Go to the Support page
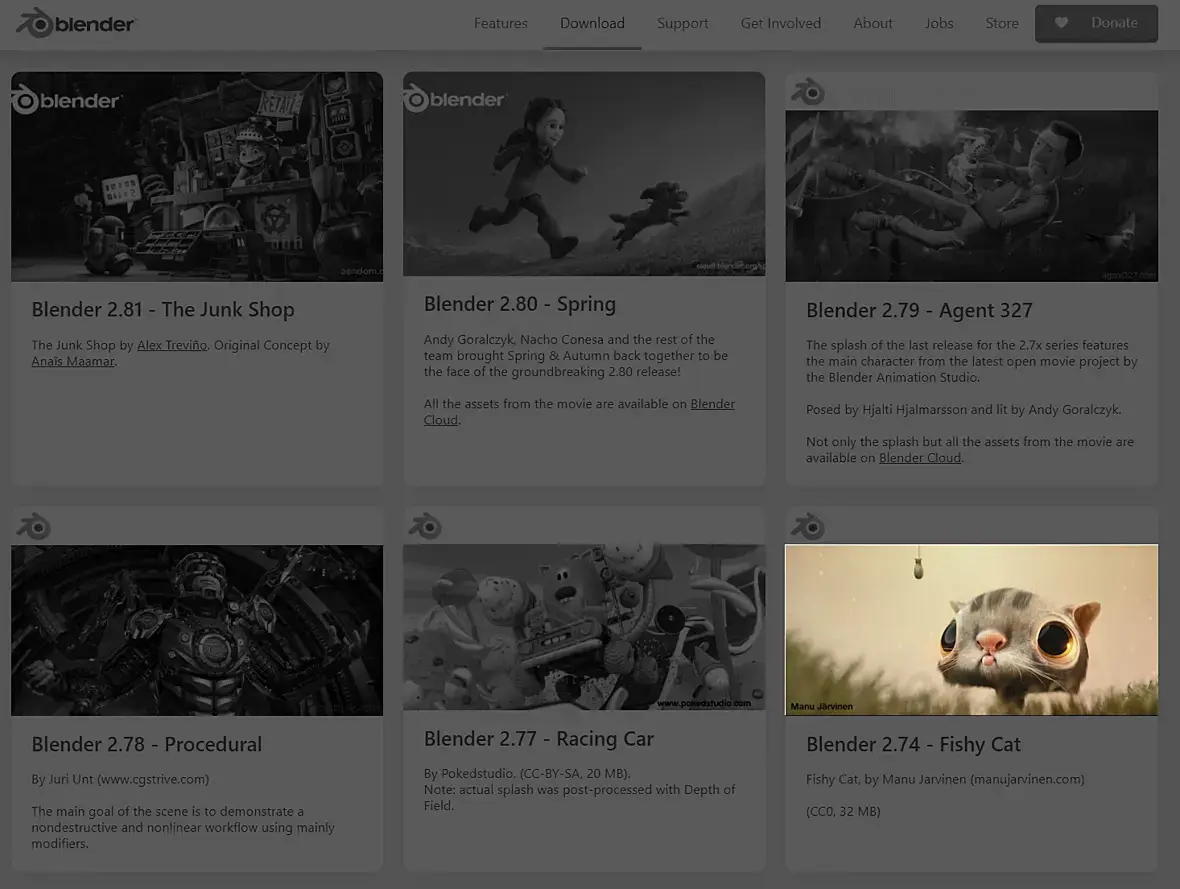The image size is (1180, 889). (683, 23)
